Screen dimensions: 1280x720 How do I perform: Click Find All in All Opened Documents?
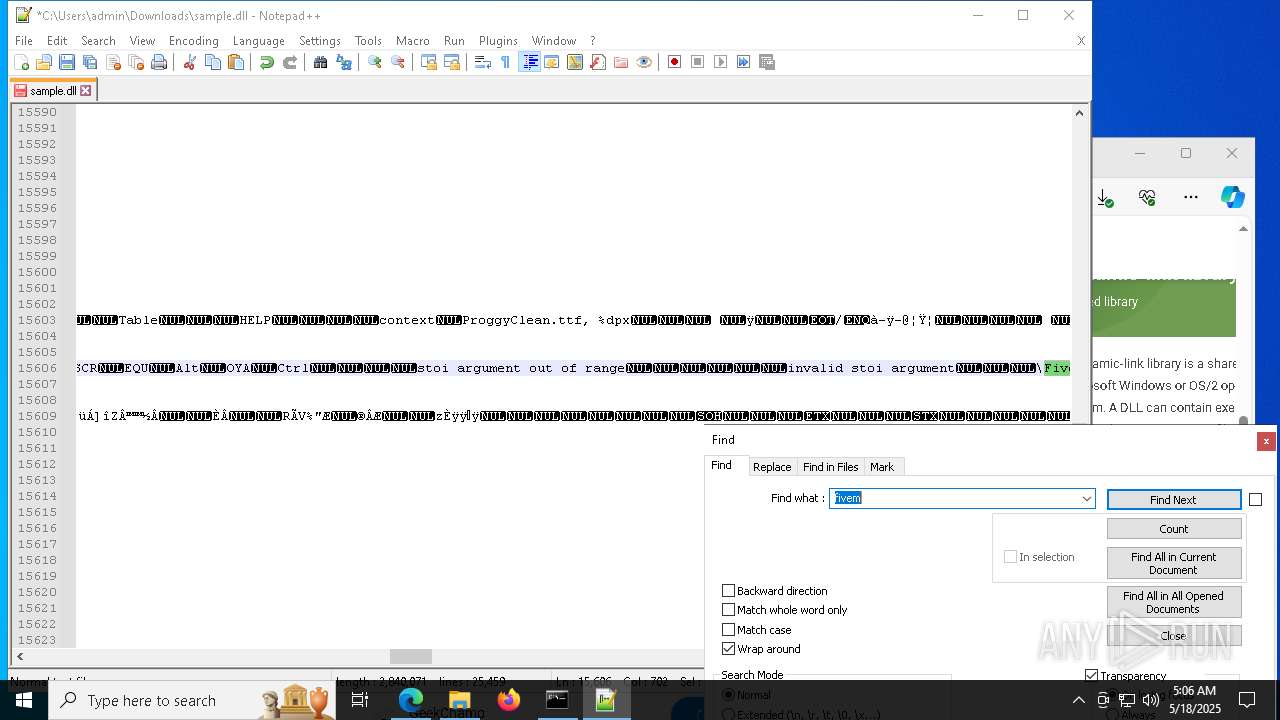pos(1174,602)
